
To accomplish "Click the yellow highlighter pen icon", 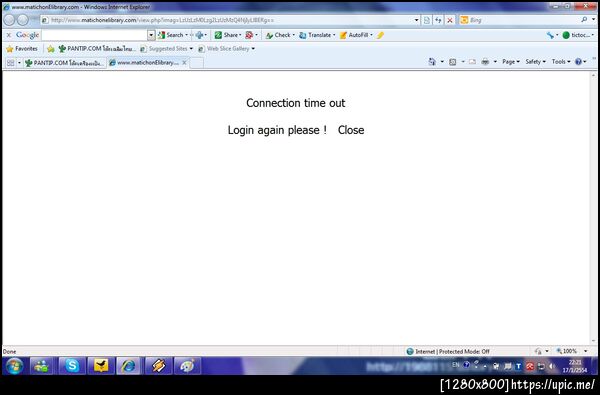I will coord(380,35).
